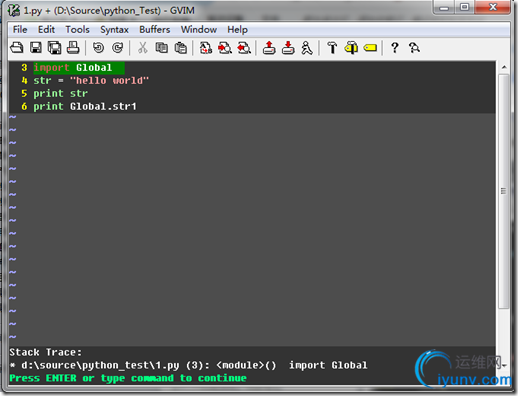Click the Redo toolbar icon

[117, 48]
